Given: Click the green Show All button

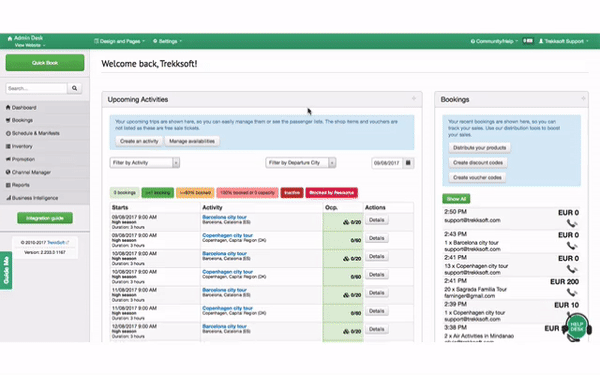Looking at the screenshot, I should pyautogui.click(x=456, y=199).
